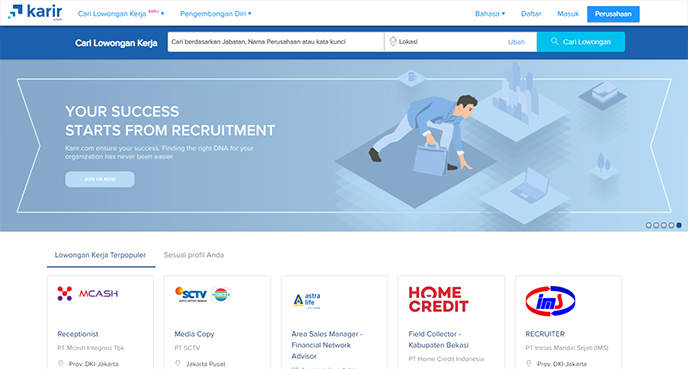Screen dimensions: 688x369
Task: Click the Home Credit logo
Action: coord(438,299)
